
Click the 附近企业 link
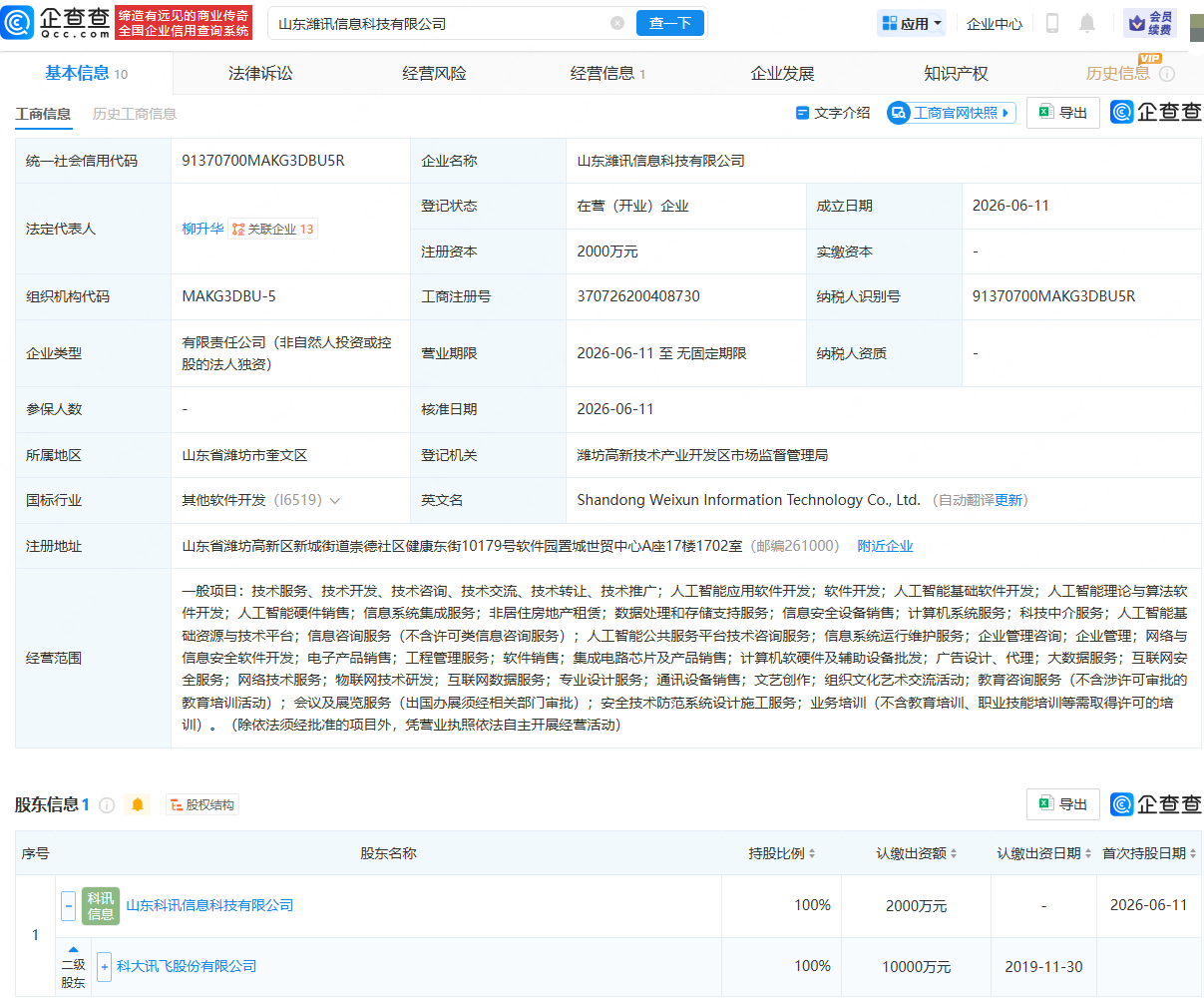pos(885,546)
